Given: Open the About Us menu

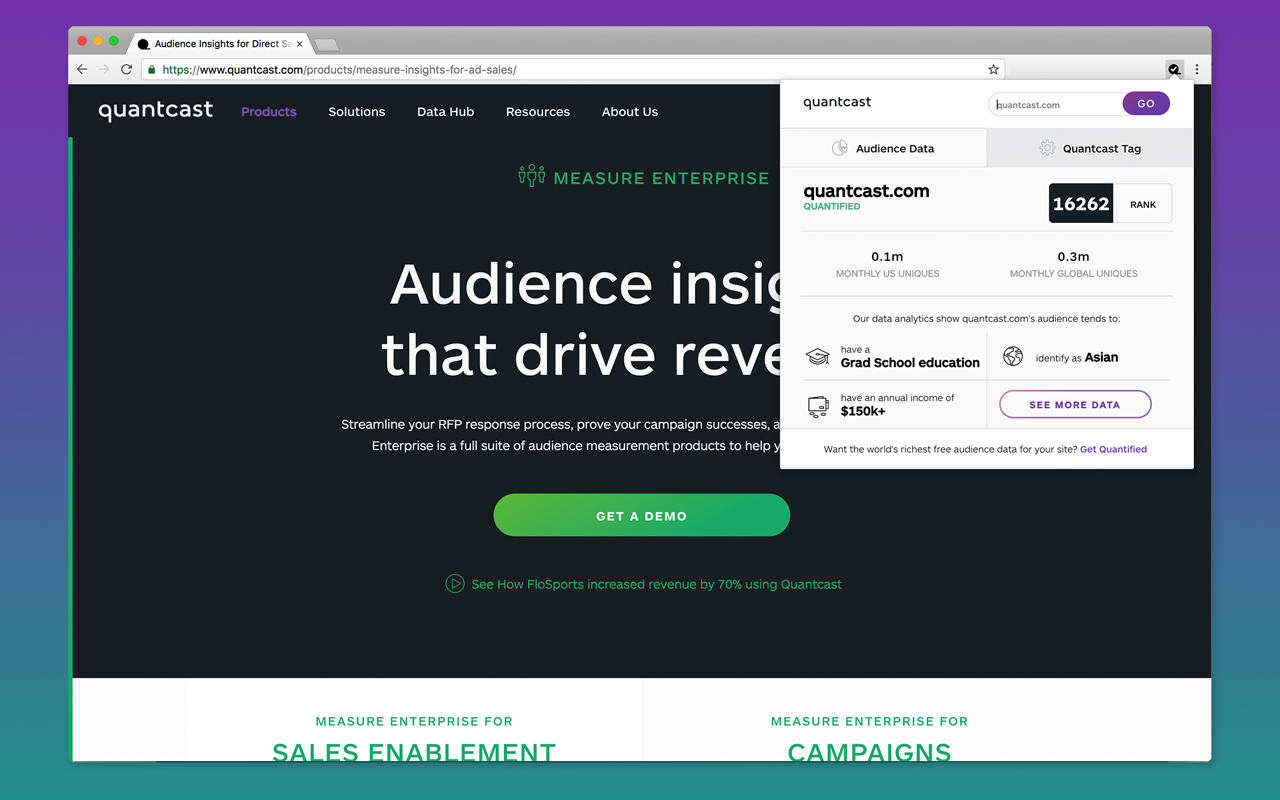Looking at the screenshot, I should (630, 112).
